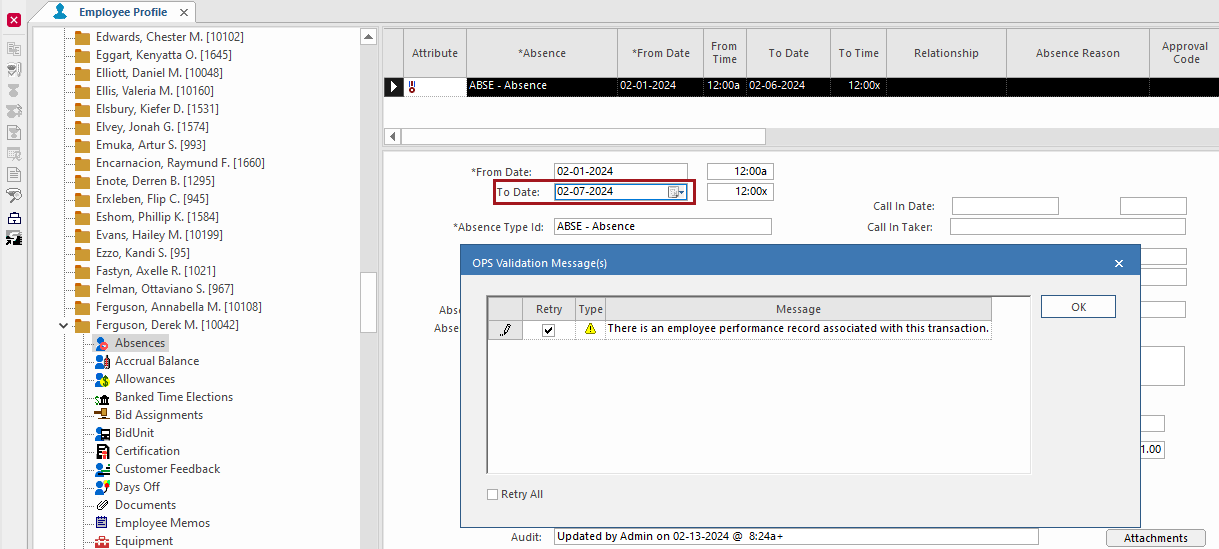Select Ezzo, Kandi S. [95] in the tree
This screenshot has height=549, width=1219.
(142, 253)
